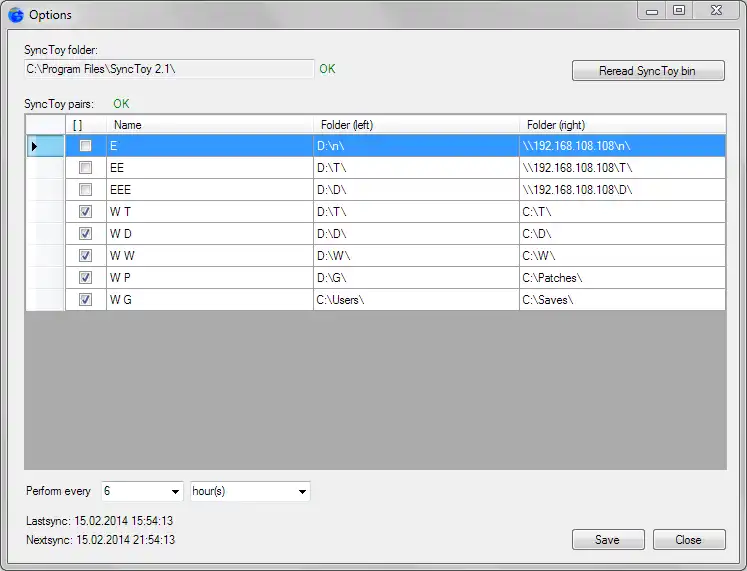Enable the checkbox for pair EE
Image resolution: width=747 pixels, height=571 pixels.
(x=85, y=168)
